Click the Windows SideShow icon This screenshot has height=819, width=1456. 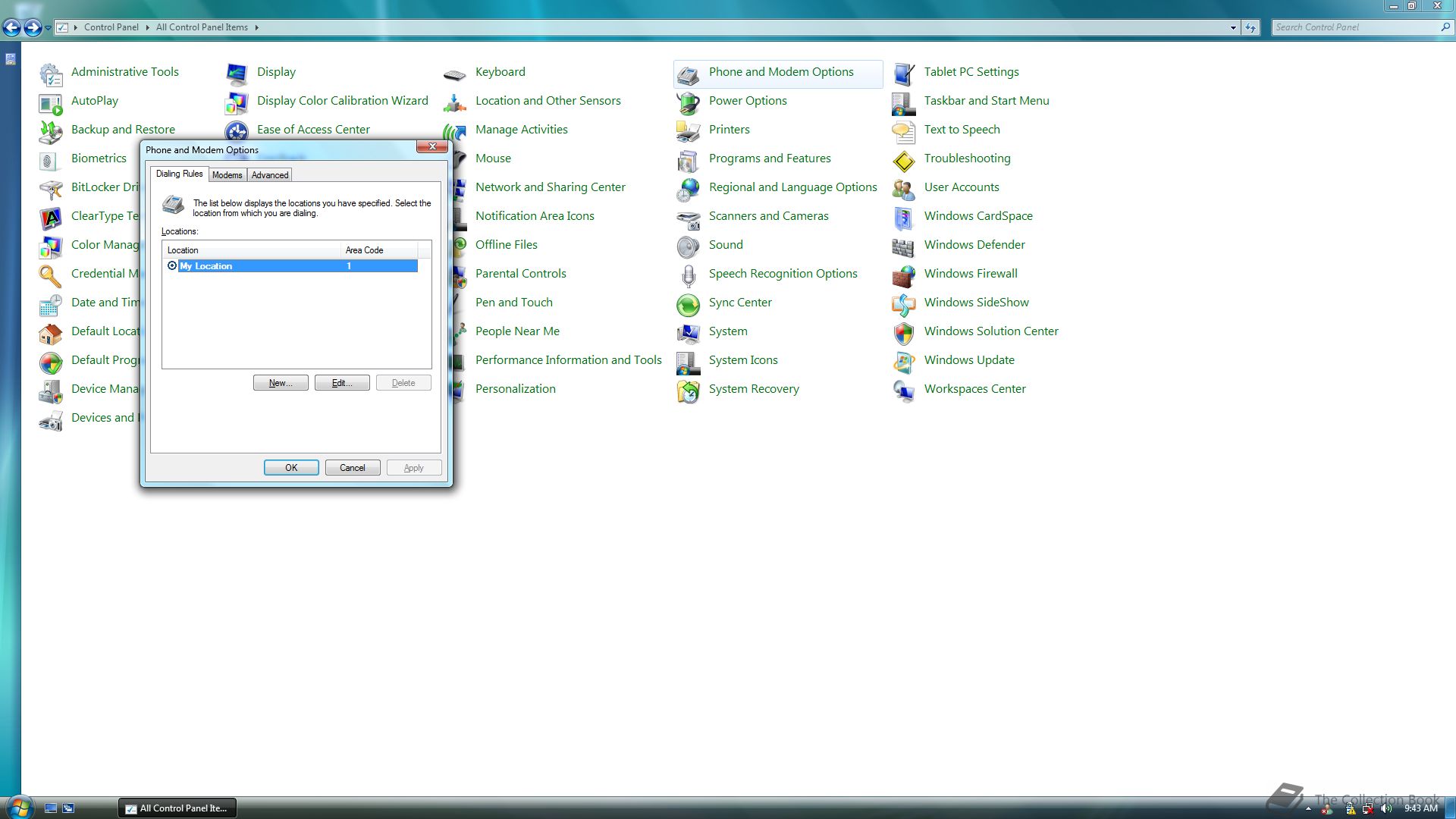point(904,304)
